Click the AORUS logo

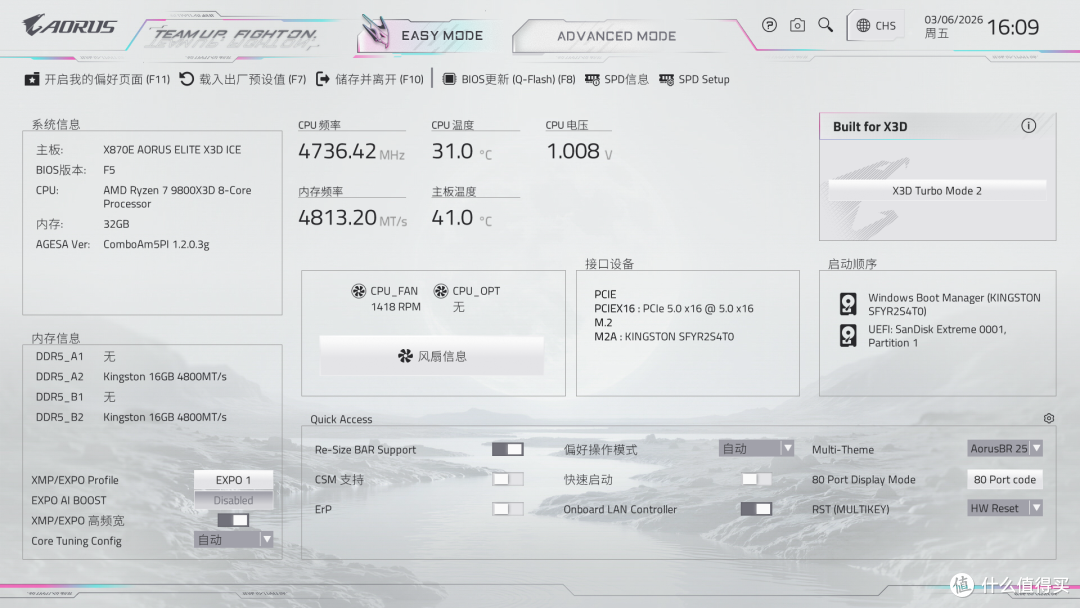click(x=69, y=26)
